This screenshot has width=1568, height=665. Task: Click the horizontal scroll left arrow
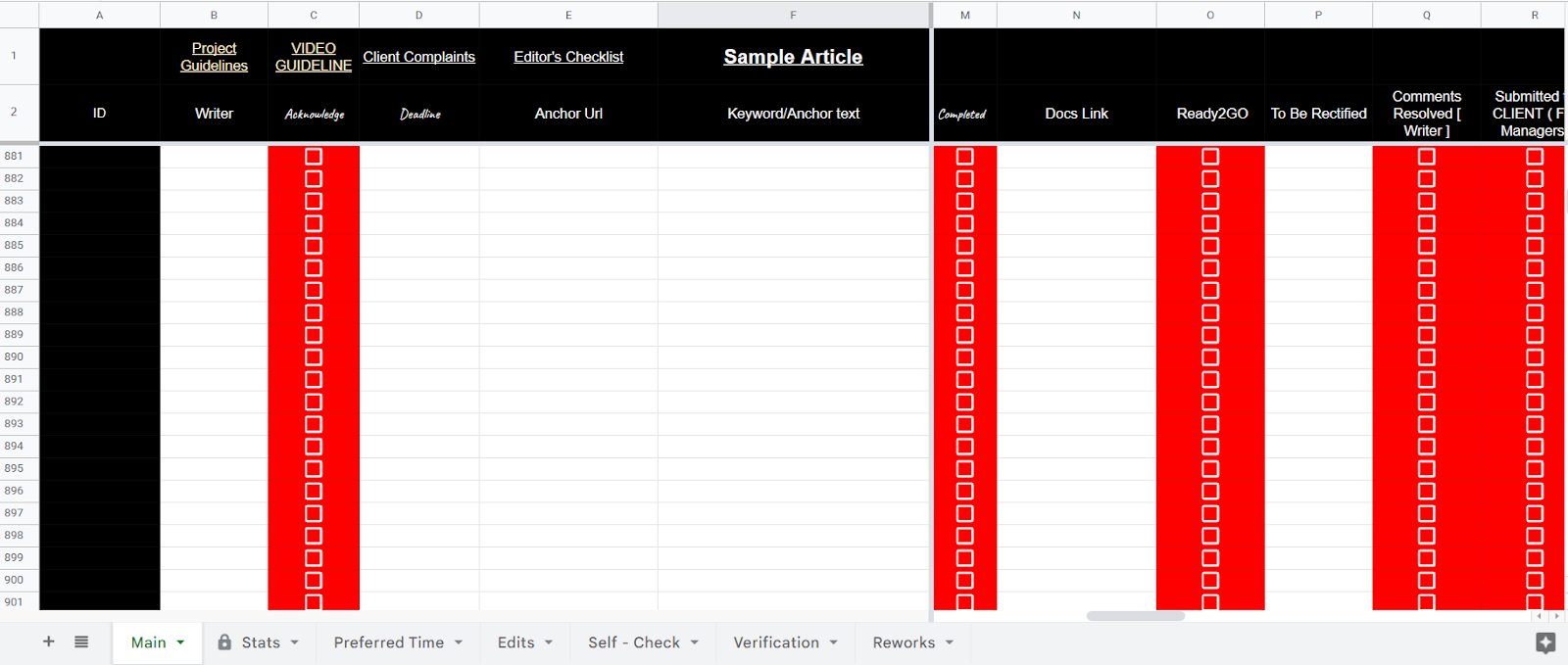coord(1540,616)
